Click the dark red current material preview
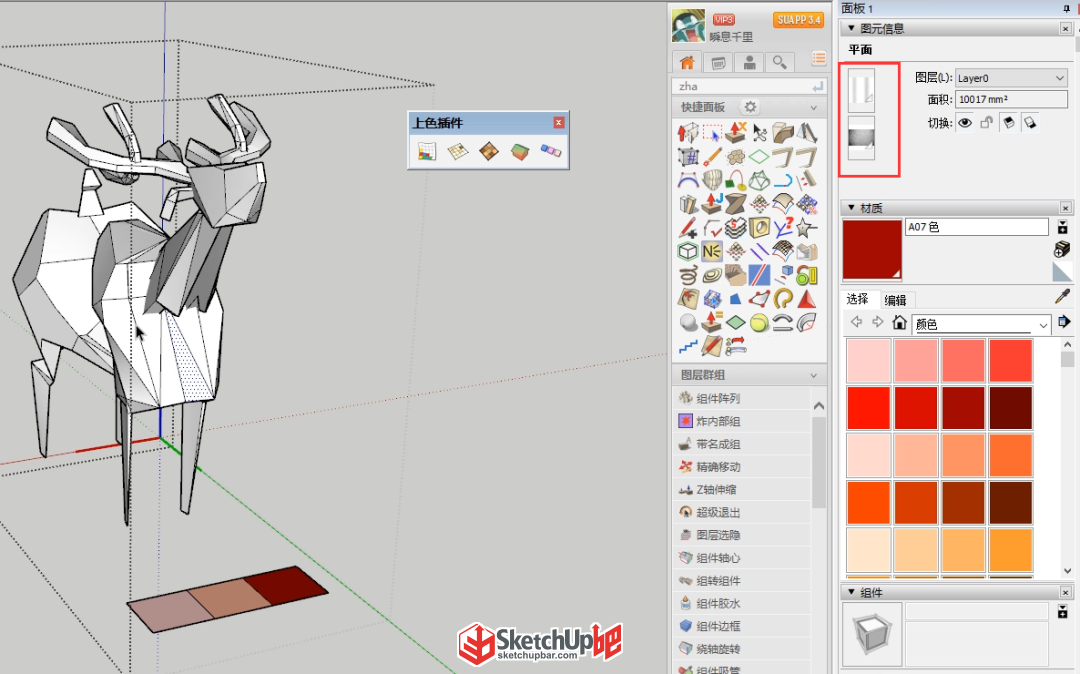Viewport: 1080px width, 674px height. point(872,249)
